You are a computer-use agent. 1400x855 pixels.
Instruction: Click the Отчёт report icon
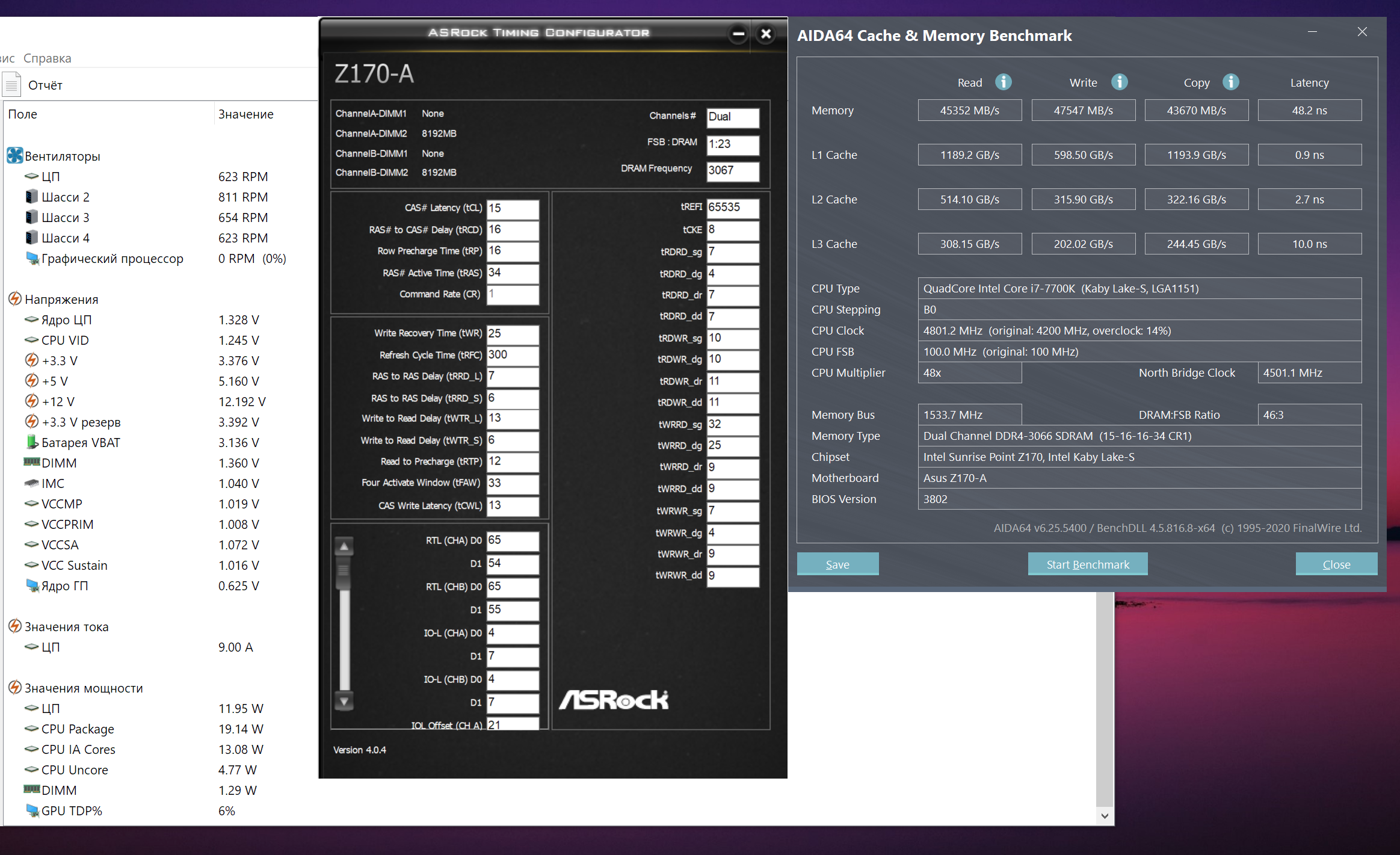(x=11, y=85)
